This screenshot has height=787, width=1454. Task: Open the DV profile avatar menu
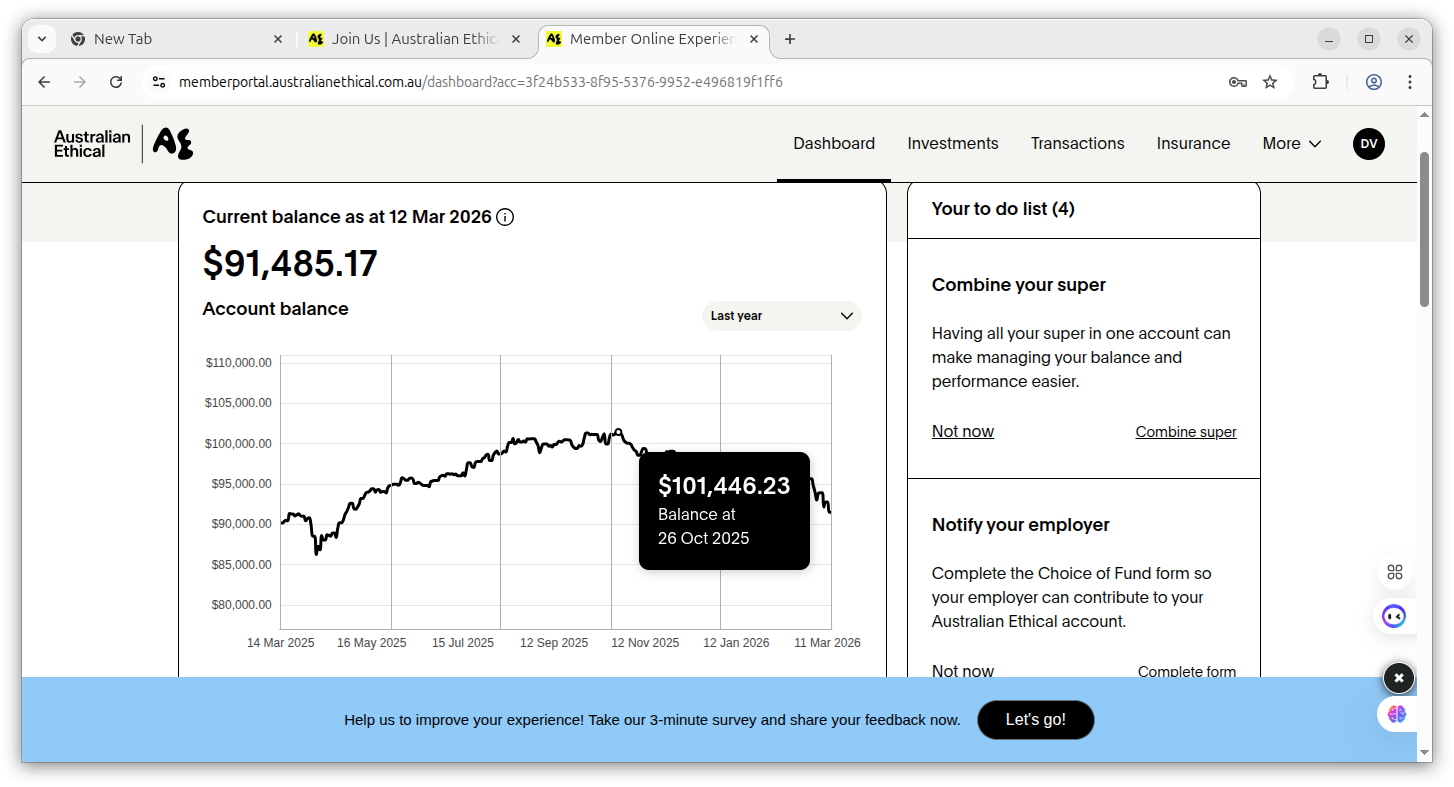point(1368,144)
